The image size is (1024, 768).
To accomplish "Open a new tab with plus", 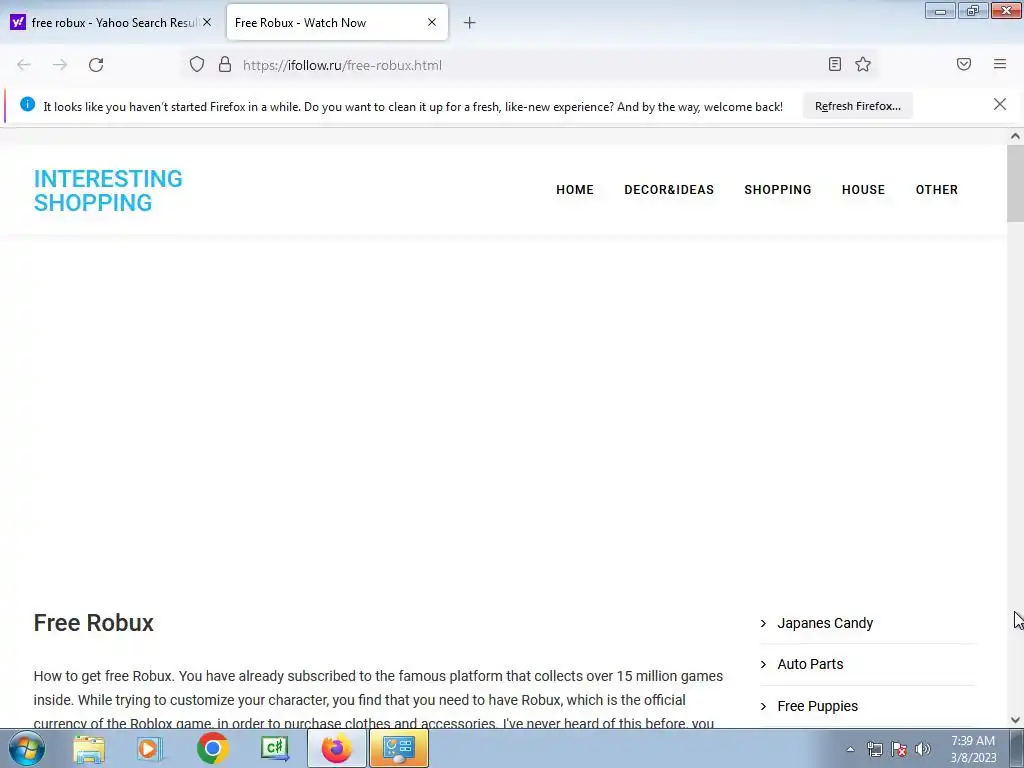I will [470, 23].
